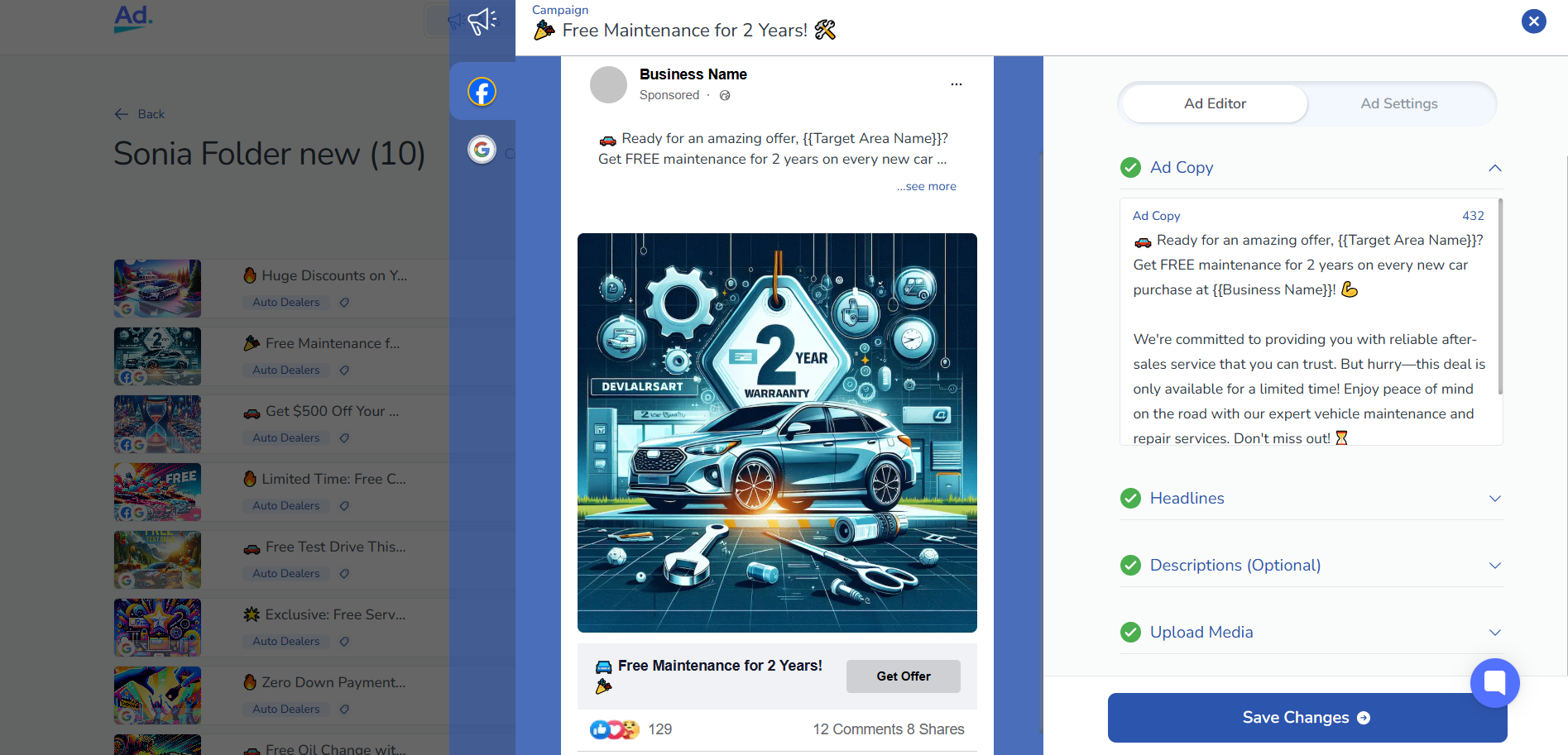Click the Business Name profile avatar
This screenshot has height=755, width=1568.
[608, 85]
